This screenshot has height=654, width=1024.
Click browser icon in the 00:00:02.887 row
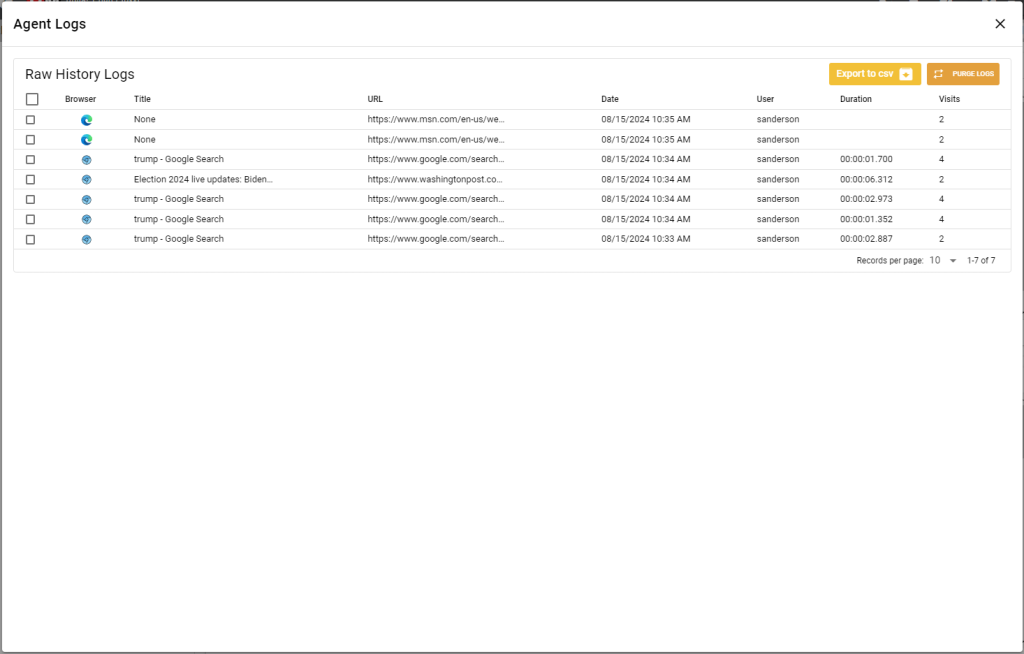pyautogui.click(x=86, y=239)
